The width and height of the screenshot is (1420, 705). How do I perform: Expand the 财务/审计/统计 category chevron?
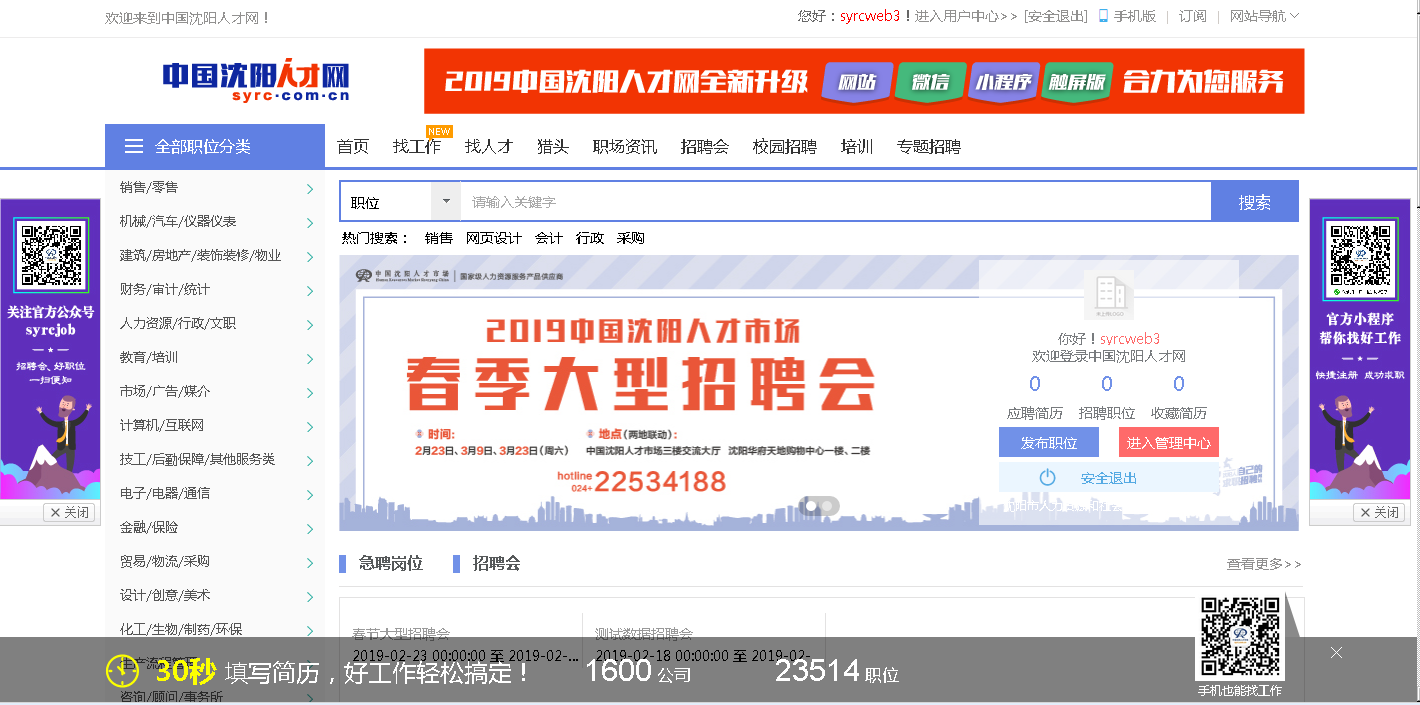pos(310,291)
